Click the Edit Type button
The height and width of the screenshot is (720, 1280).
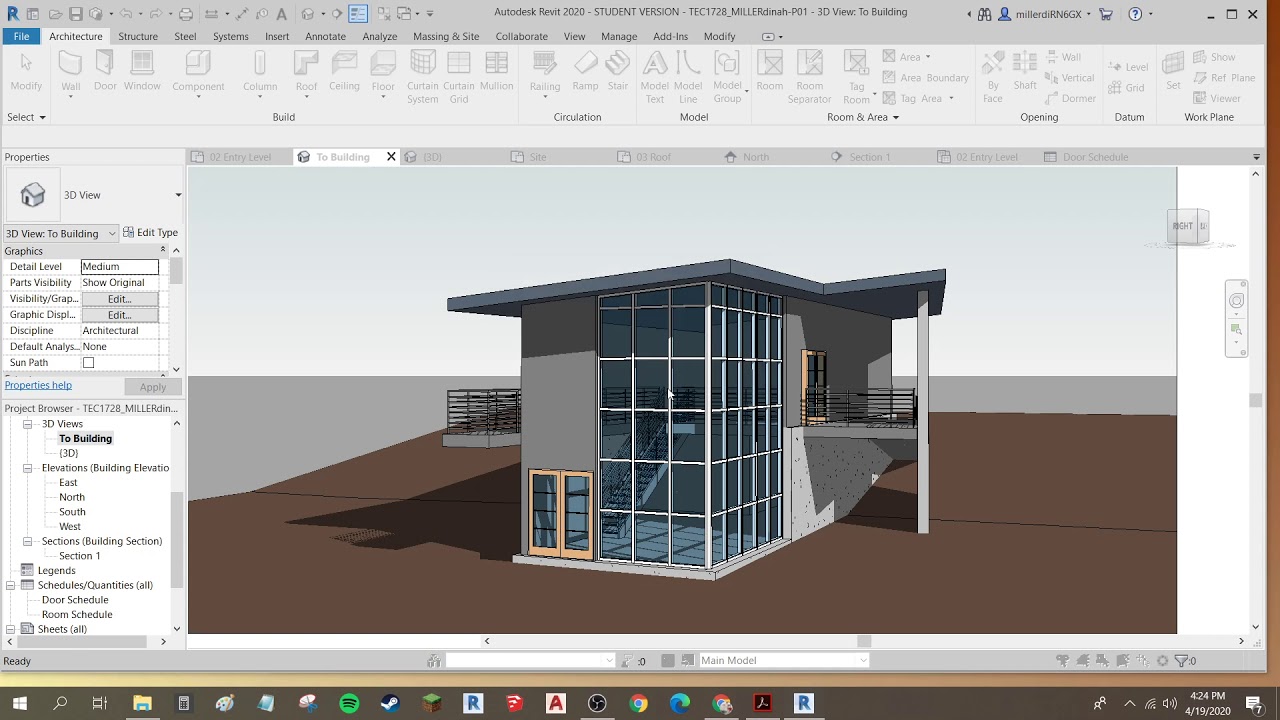pos(150,233)
